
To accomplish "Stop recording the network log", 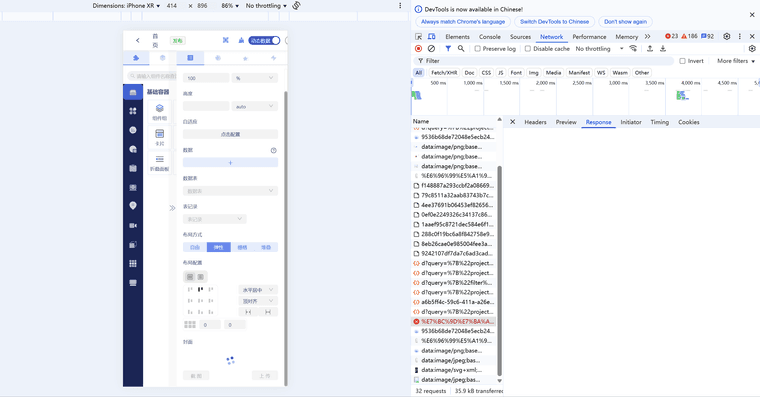I will click(x=418, y=48).
